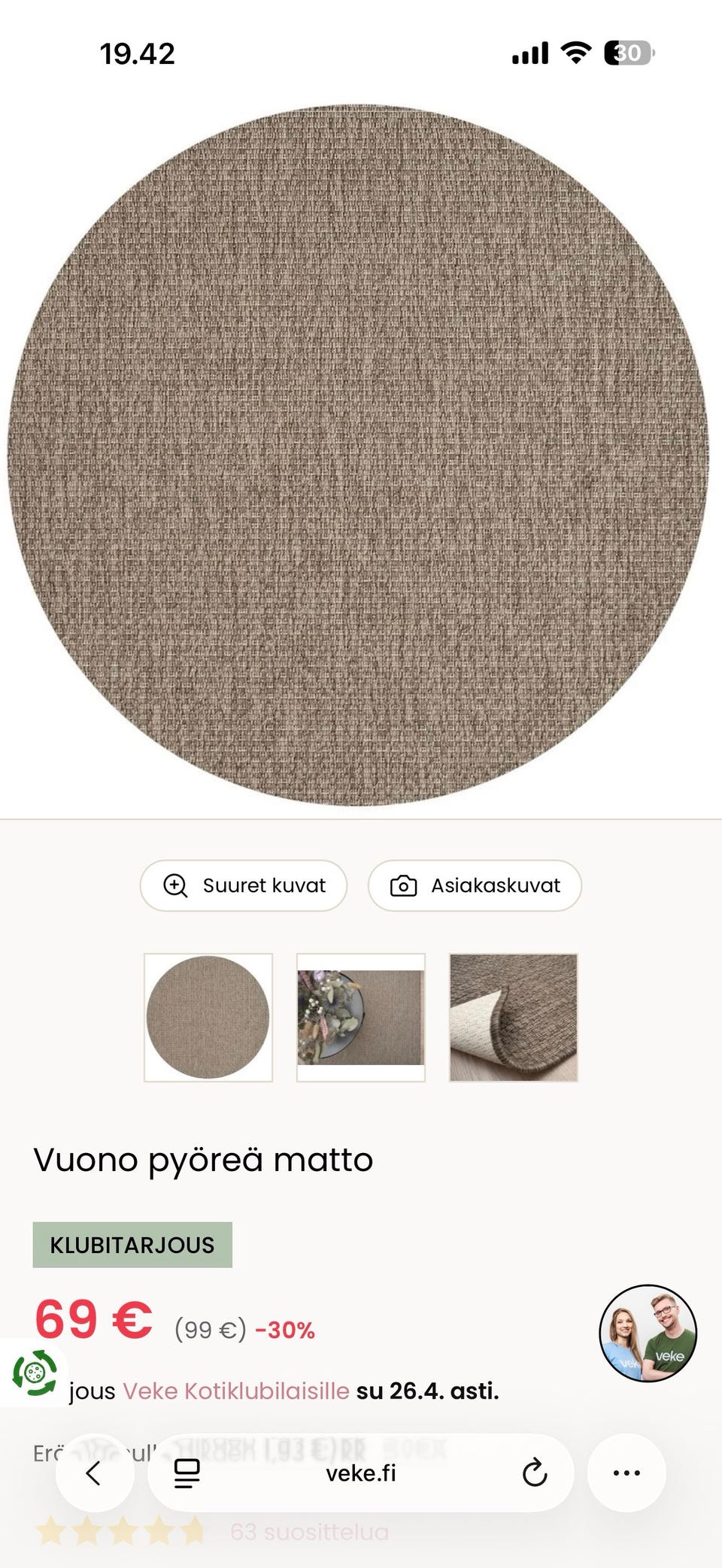
Task: Tap the battery indicator in status bar
Action: 629,53
